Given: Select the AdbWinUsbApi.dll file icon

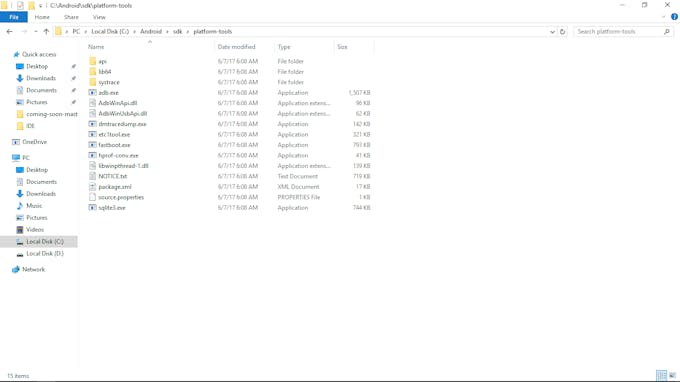Looking at the screenshot, I should [x=92, y=113].
